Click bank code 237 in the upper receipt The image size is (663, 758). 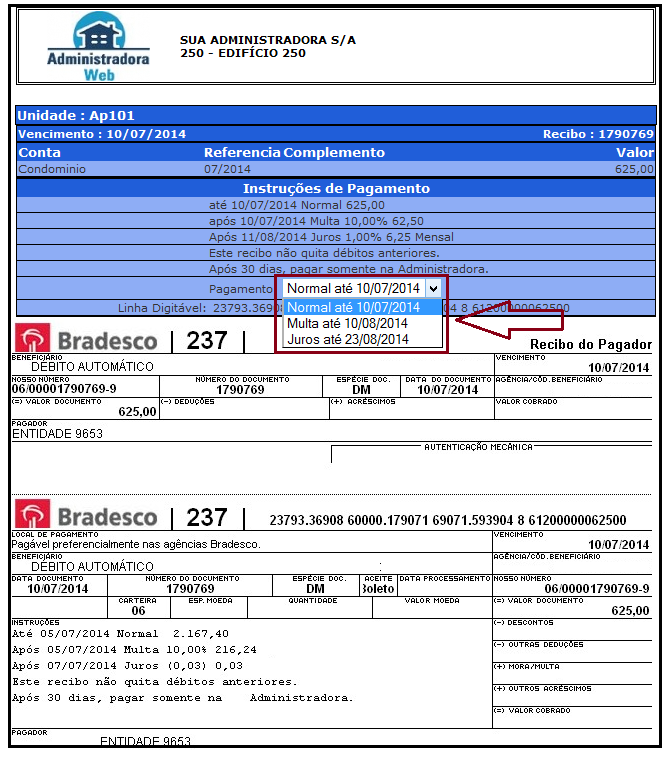[x=207, y=342]
